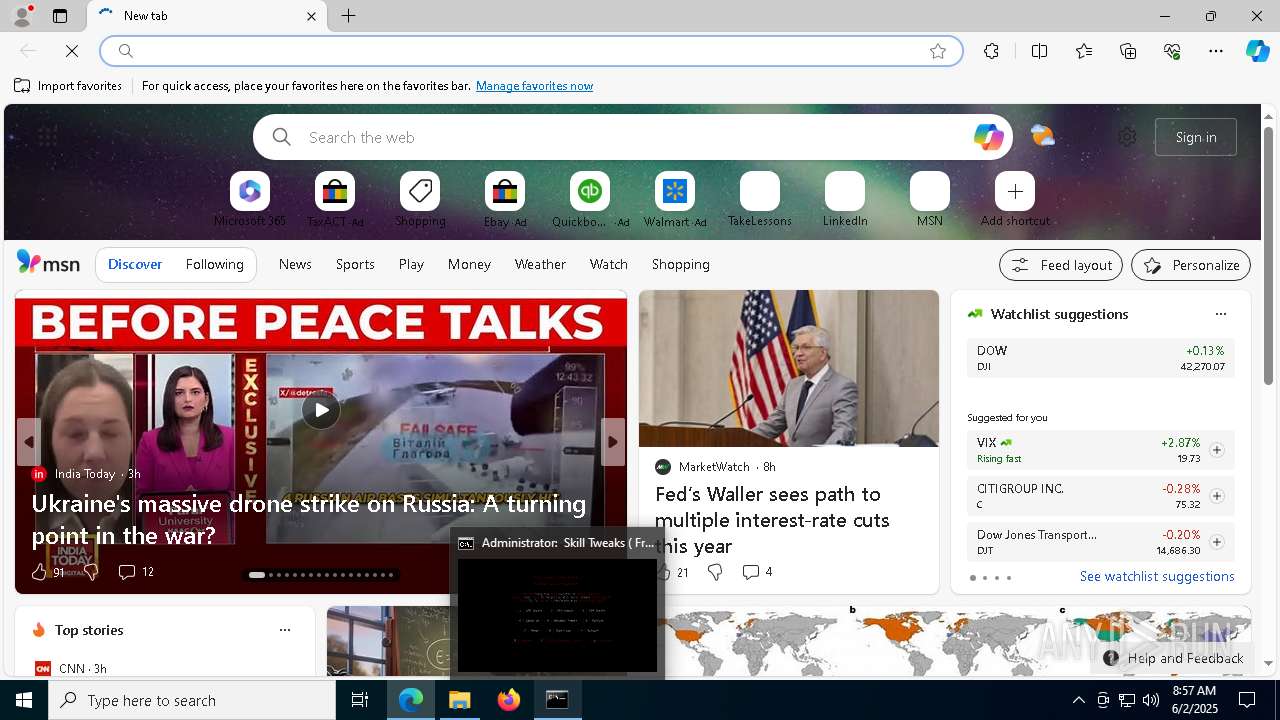Go to the msn logo
This screenshot has width=1280, height=720.
coord(48,263)
